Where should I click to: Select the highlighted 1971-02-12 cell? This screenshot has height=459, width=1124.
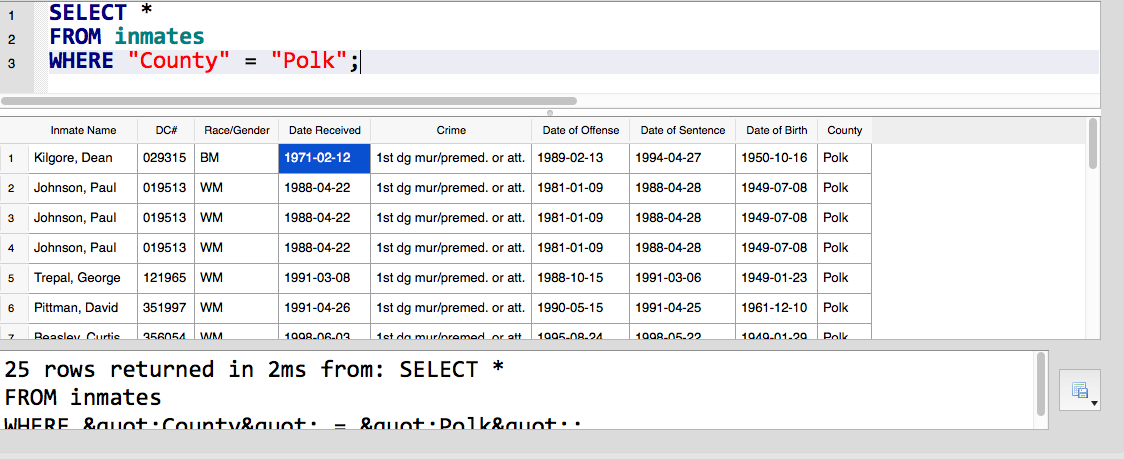coord(324,158)
